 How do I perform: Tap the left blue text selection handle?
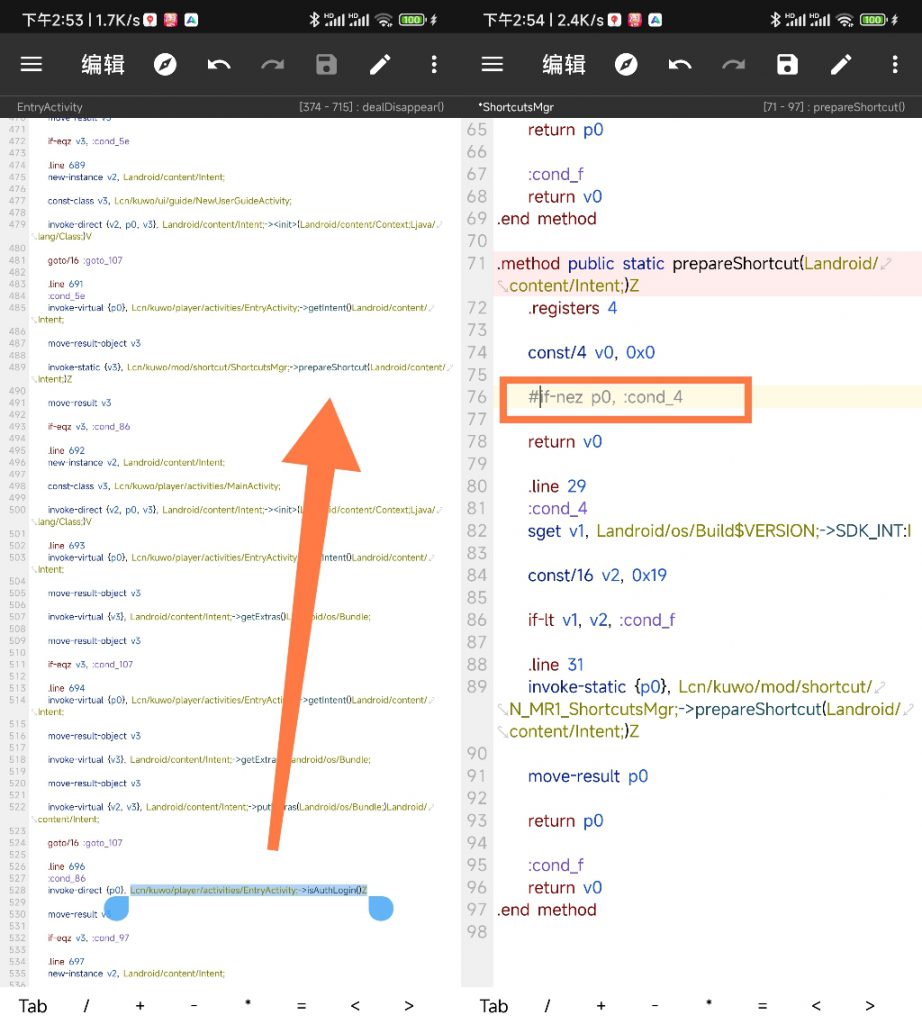coord(116,908)
